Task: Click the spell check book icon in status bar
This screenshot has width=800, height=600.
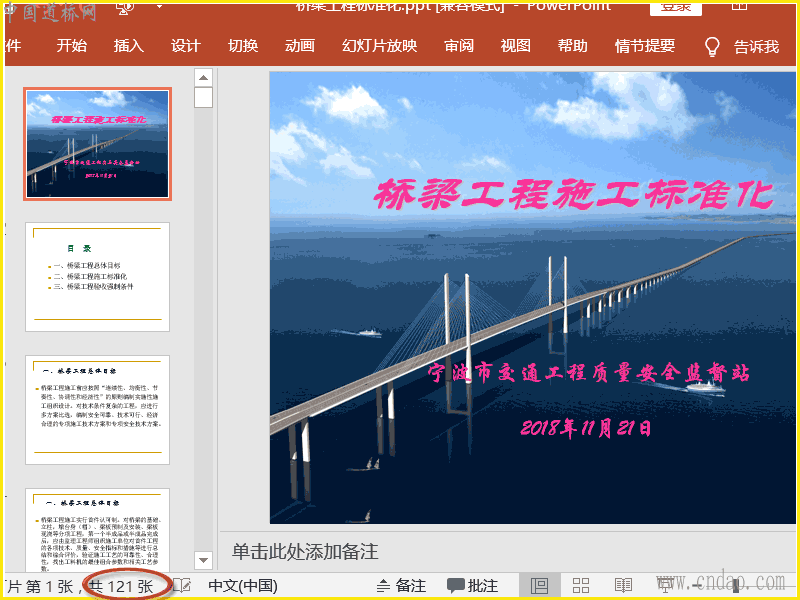Action: 182,586
